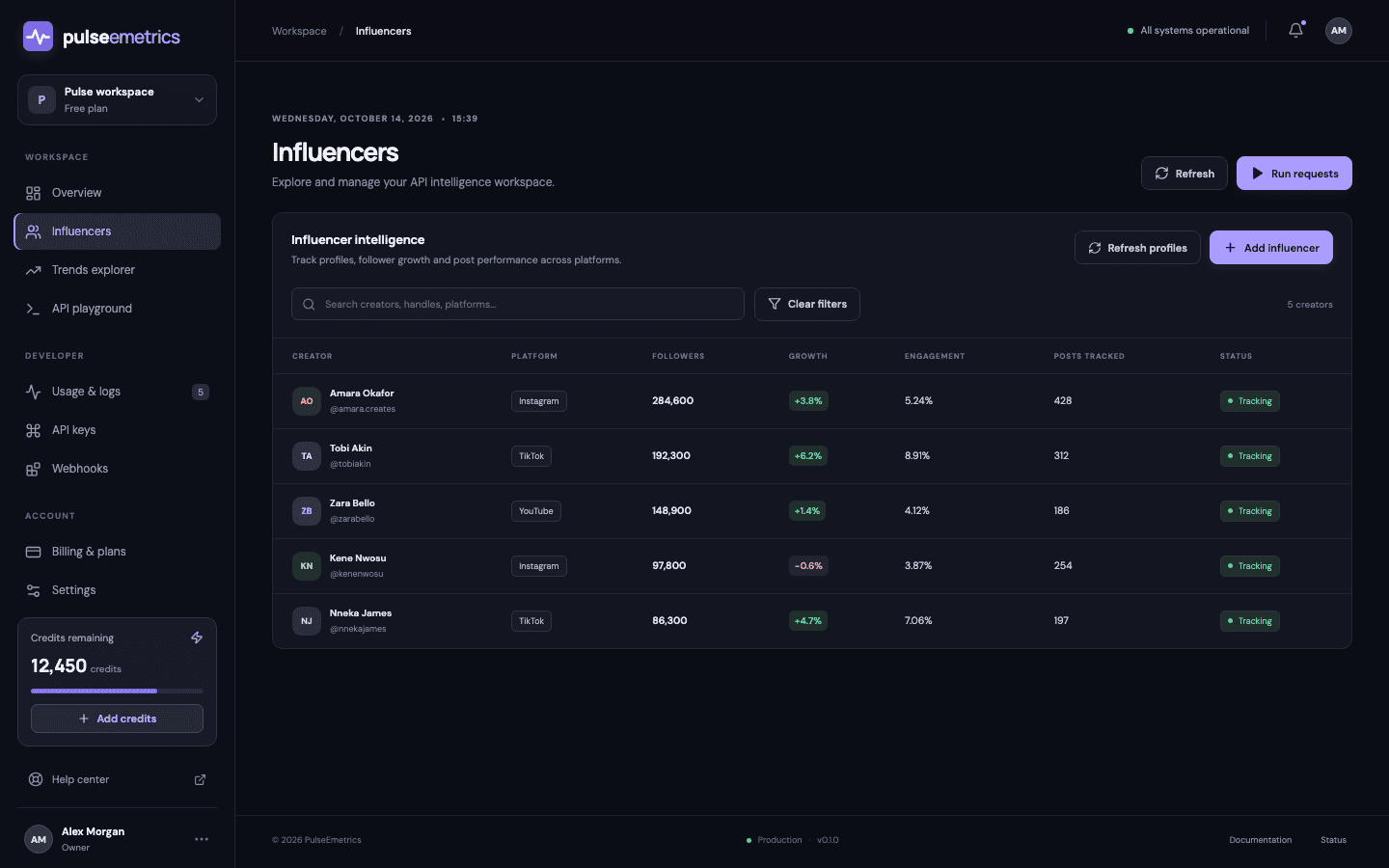Click the top Refresh button

[1185, 174]
